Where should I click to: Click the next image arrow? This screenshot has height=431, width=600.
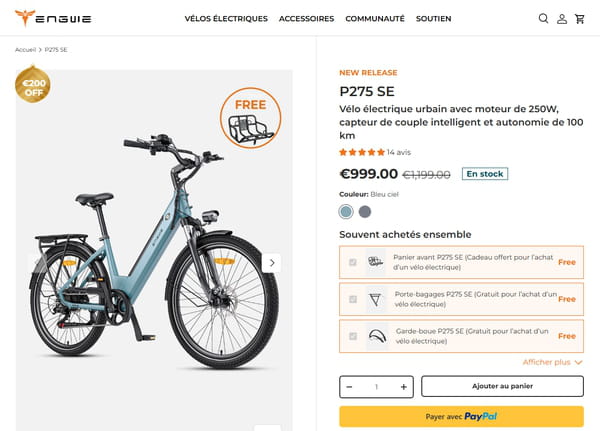click(271, 262)
